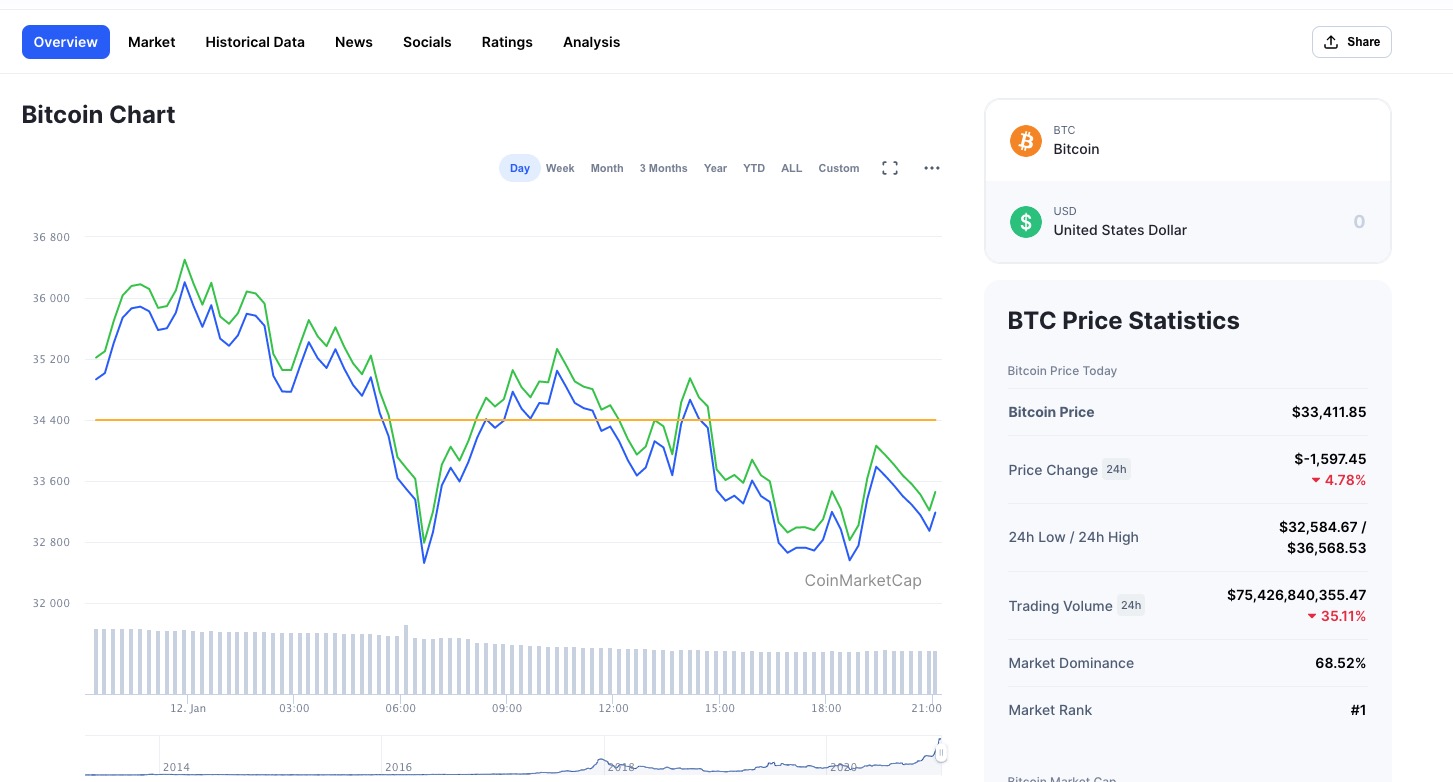Select YTD chart range
This screenshot has height=782, width=1453.
pyautogui.click(x=754, y=168)
